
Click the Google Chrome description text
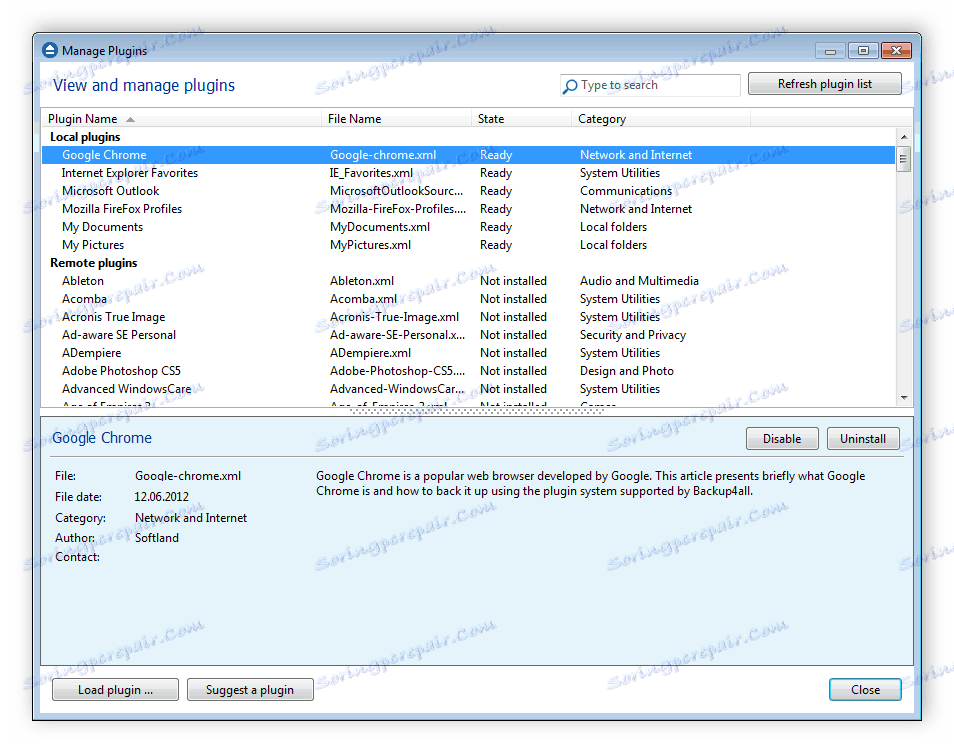coord(590,484)
